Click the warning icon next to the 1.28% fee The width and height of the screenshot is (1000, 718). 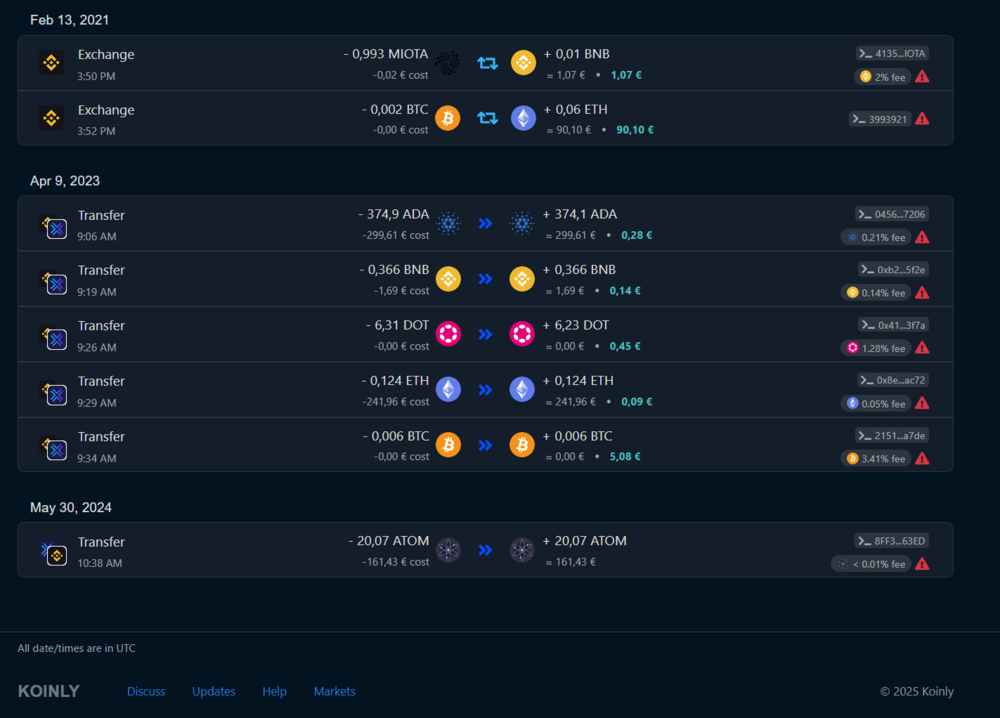pyautogui.click(x=922, y=348)
